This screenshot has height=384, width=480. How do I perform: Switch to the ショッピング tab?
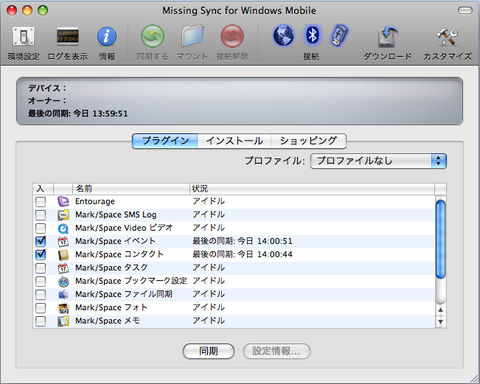(309, 141)
